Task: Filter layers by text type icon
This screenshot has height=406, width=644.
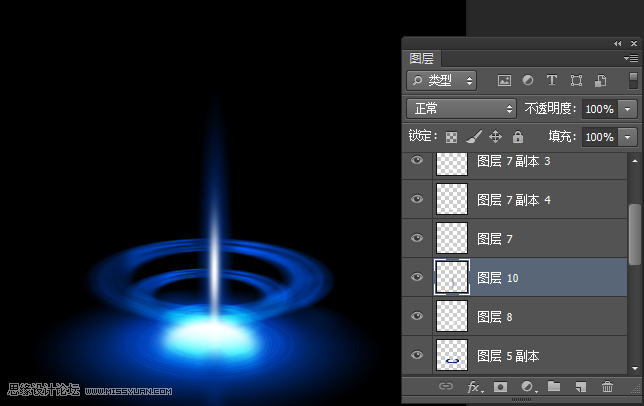Action: [x=552, y=80]
